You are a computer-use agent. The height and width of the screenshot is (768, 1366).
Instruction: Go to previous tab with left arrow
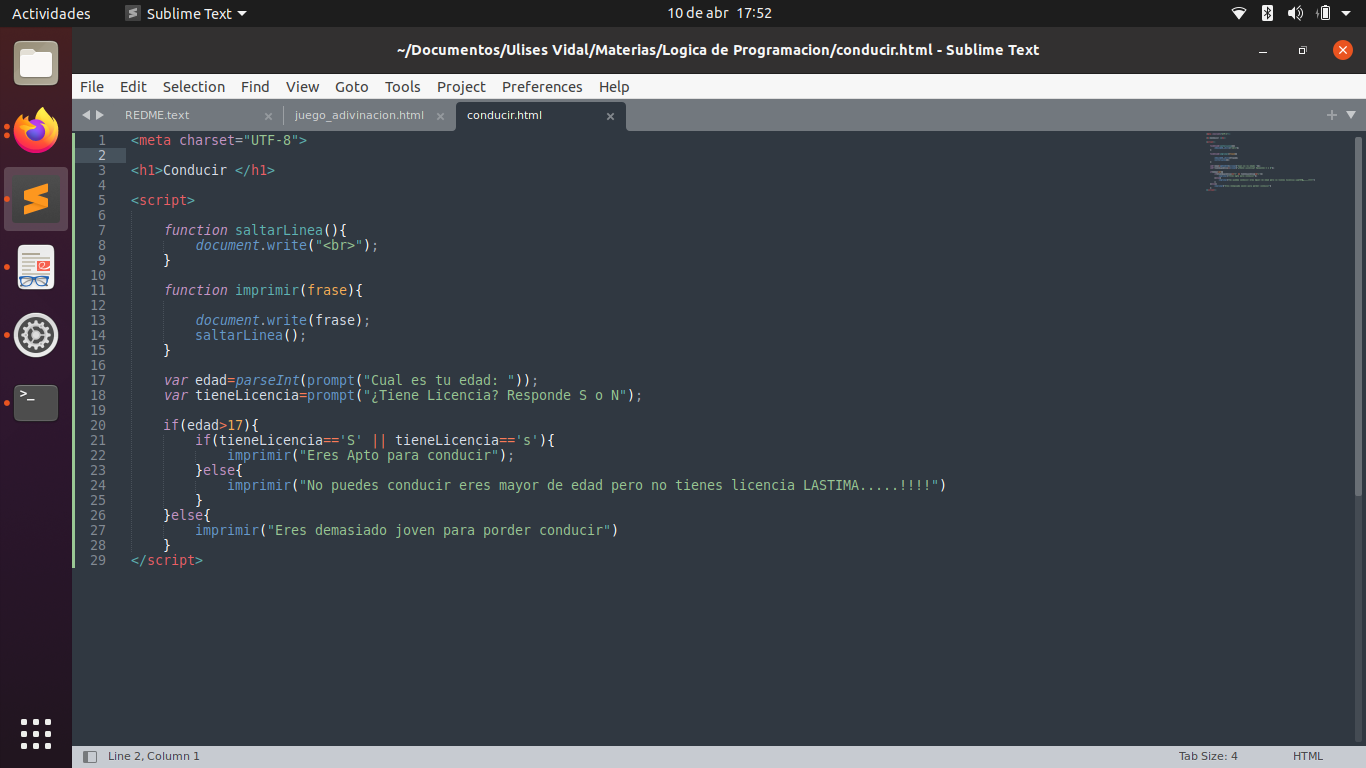[x=86, y=115]
